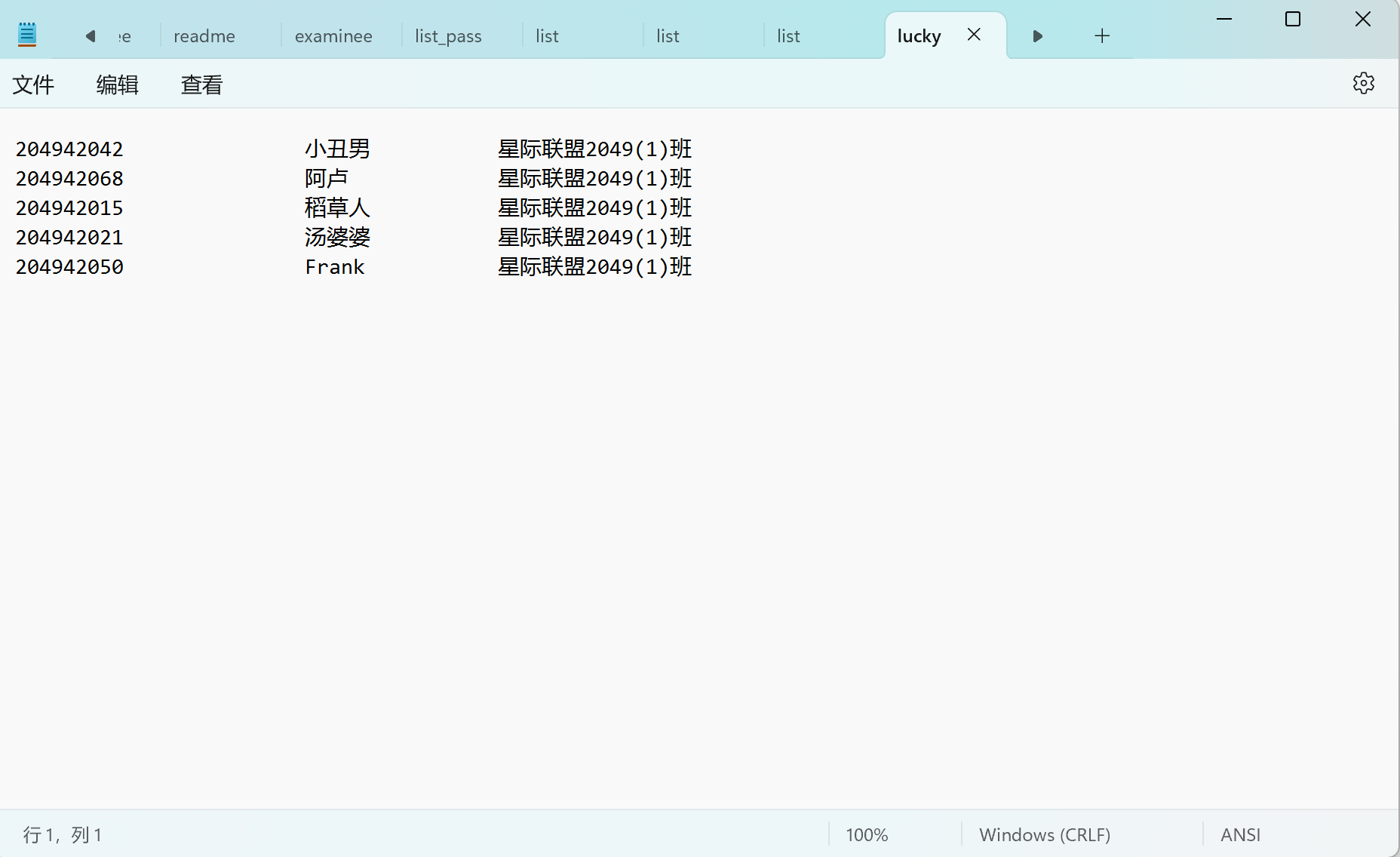Open Notepad settings via the gear icon

coord(1363,83)
